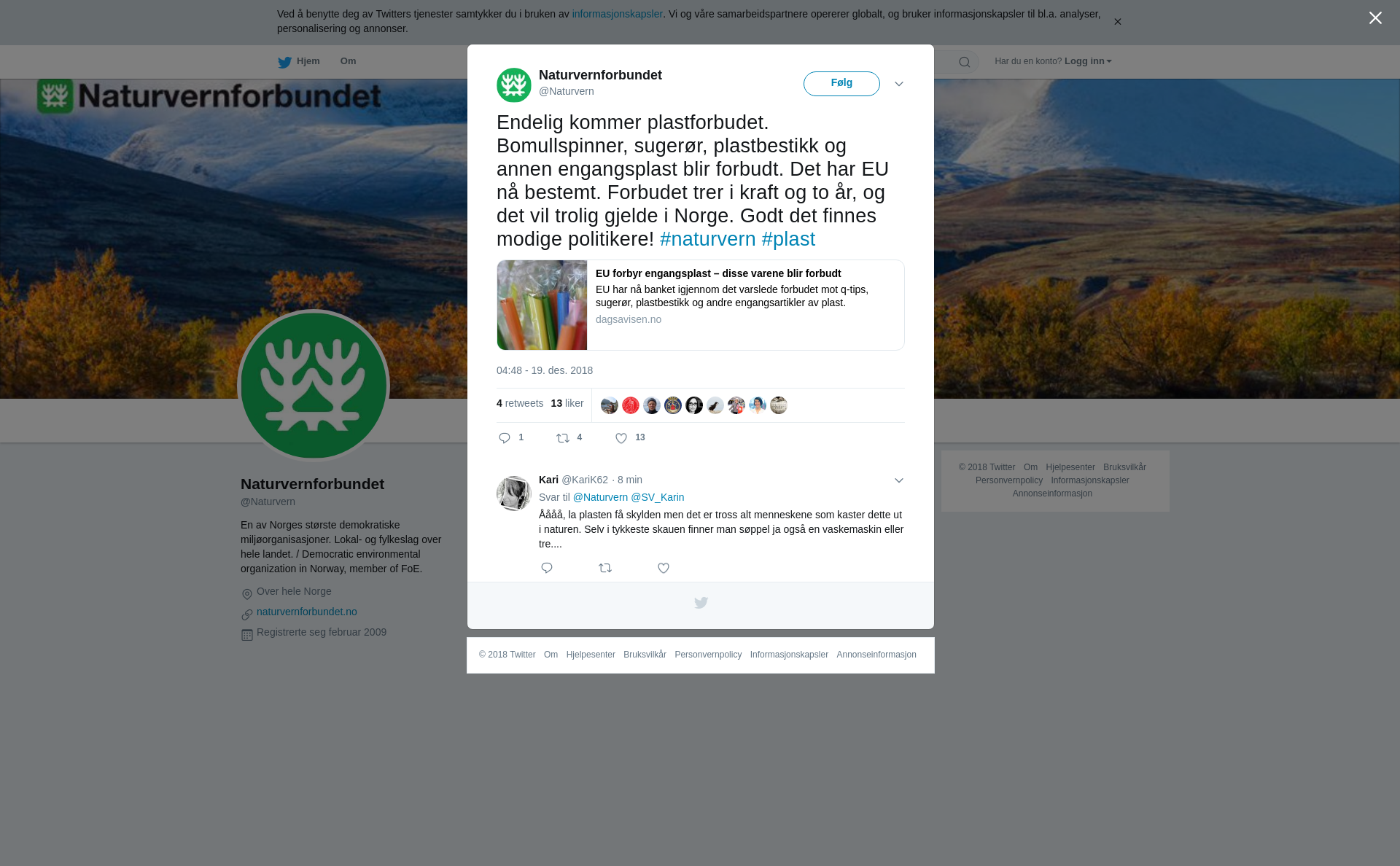Open the options chevron on Kari's reply
Image resolution: width=1400 pixels, height=866 pixels.
899,480
